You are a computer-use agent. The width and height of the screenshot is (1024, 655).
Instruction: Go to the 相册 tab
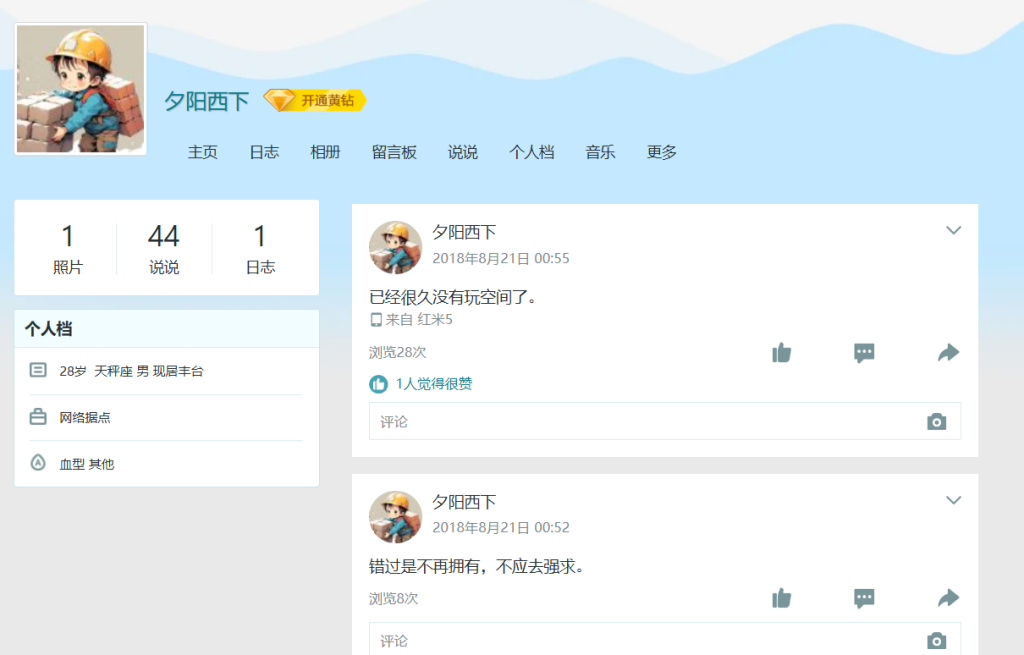(x=325, y=152)
